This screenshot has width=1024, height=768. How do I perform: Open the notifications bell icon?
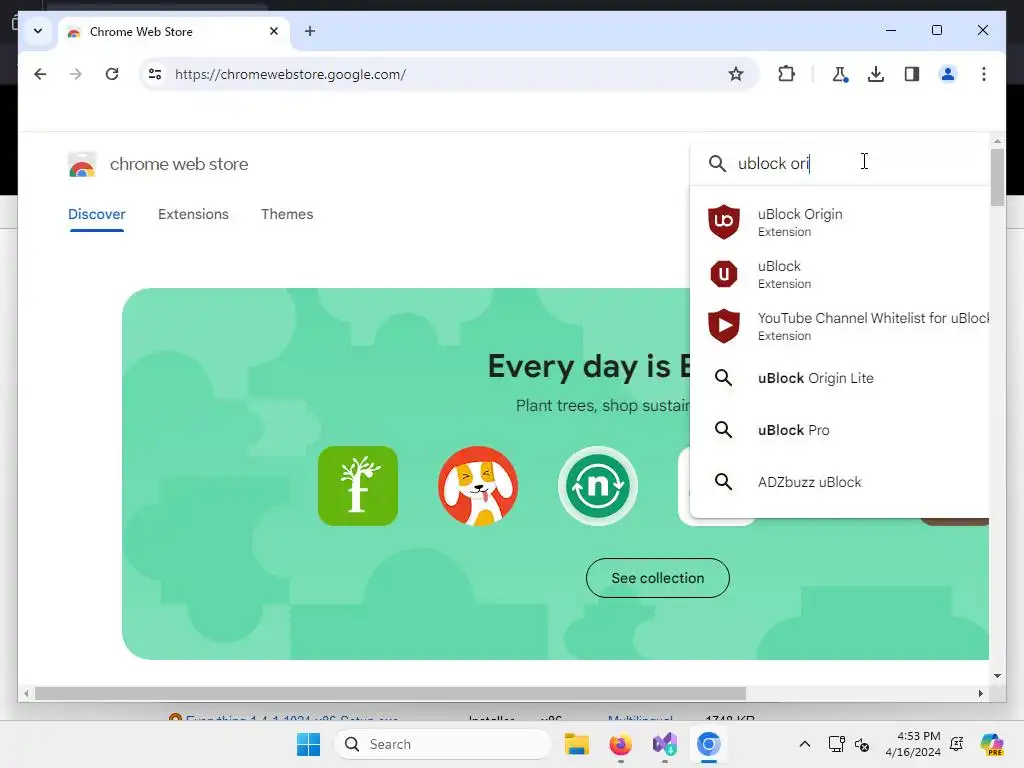click(x=957, y=744)
